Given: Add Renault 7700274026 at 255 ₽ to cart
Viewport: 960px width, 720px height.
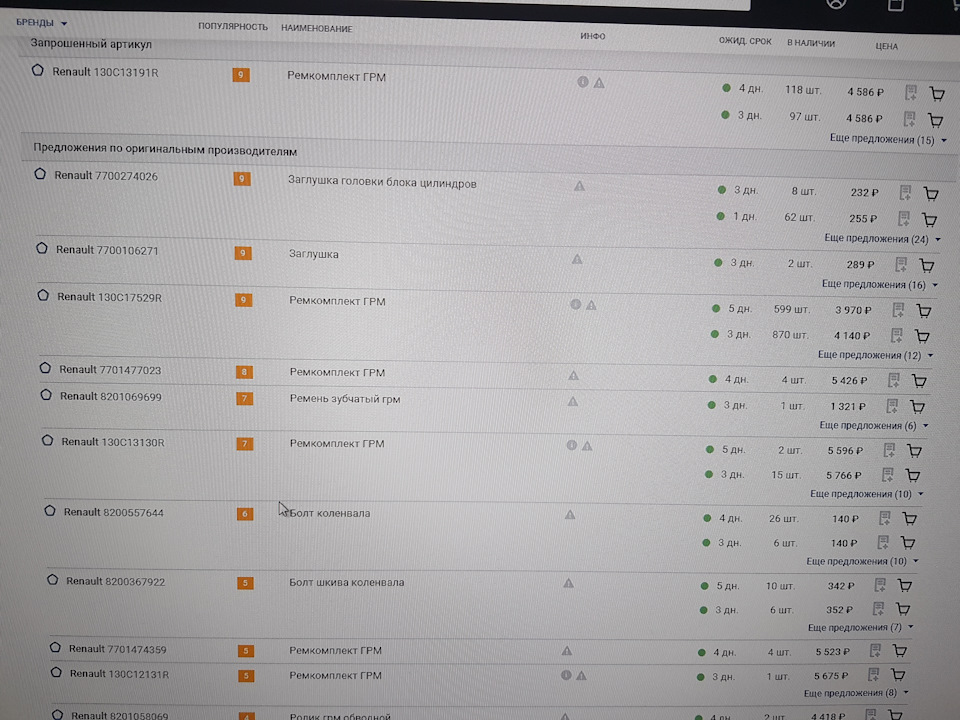Looking at the screenshot, I should click(x=929, y=220).
